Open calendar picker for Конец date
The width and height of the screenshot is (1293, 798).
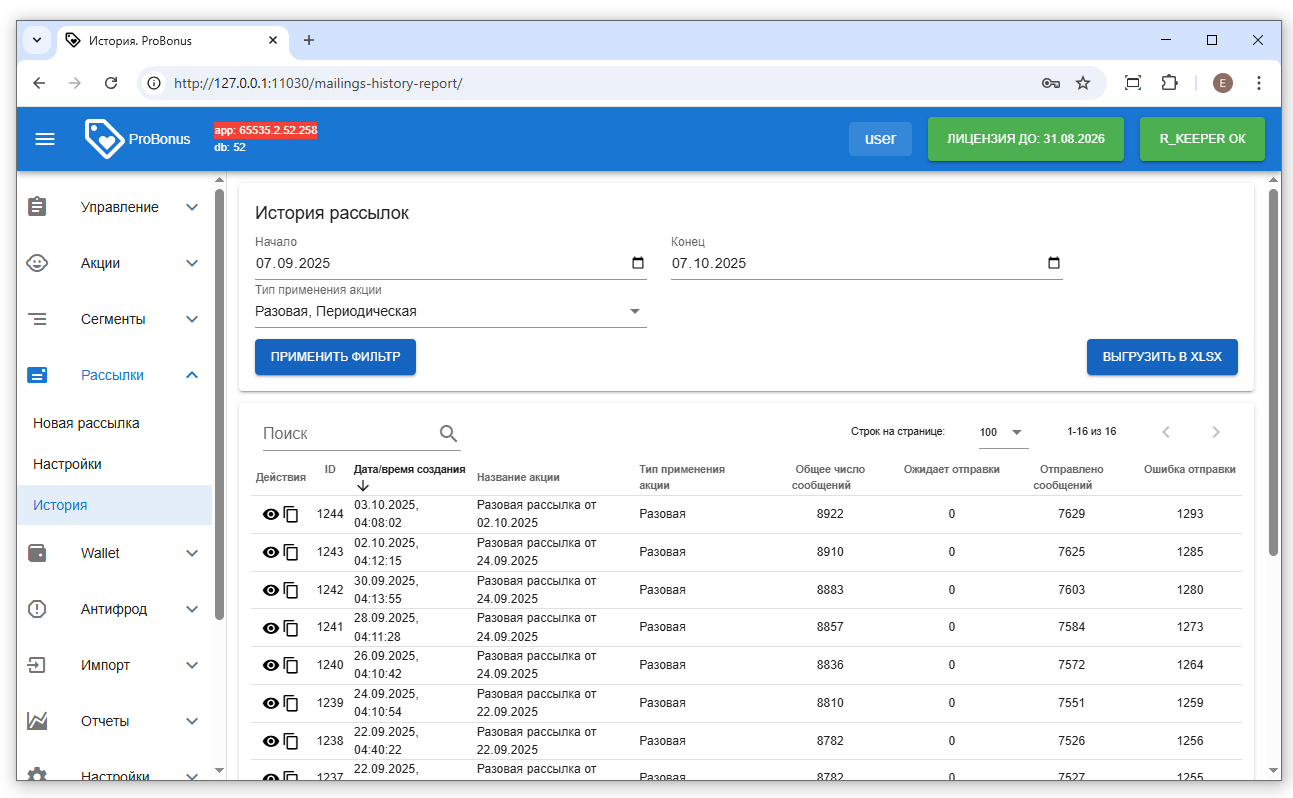tap(1053, 263)
